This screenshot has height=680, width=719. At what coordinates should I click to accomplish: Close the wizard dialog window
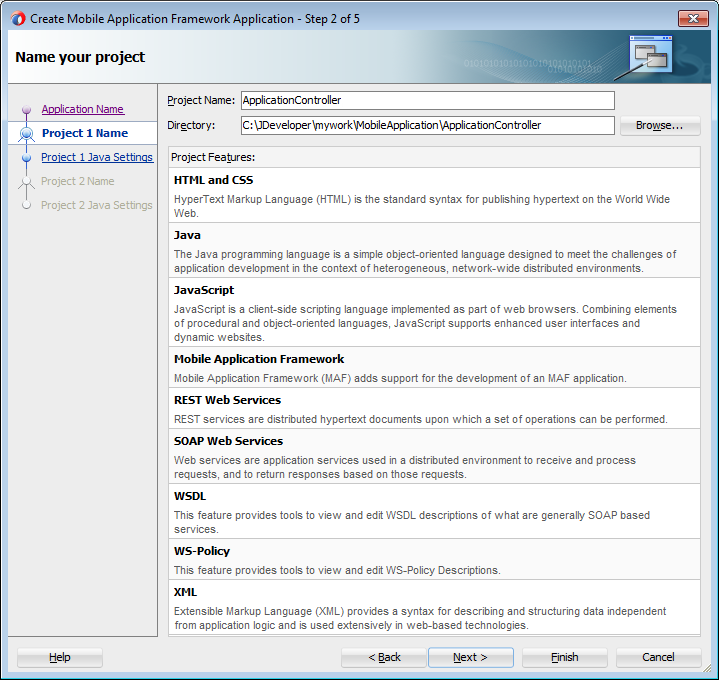click(x=693, y=19)
